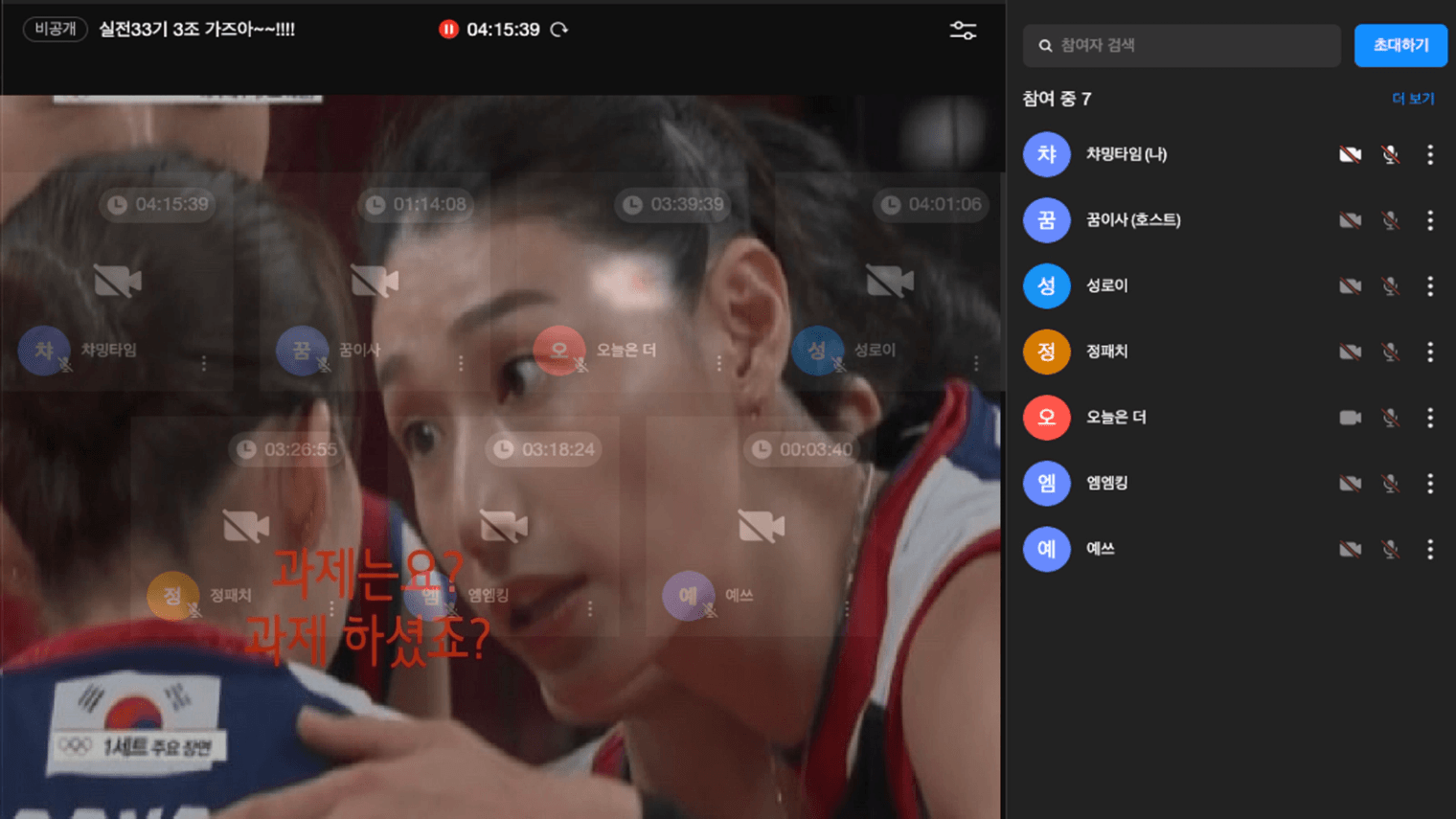Click the 비공개 private badge
1456x819 pixels.
tap(56, 30)
